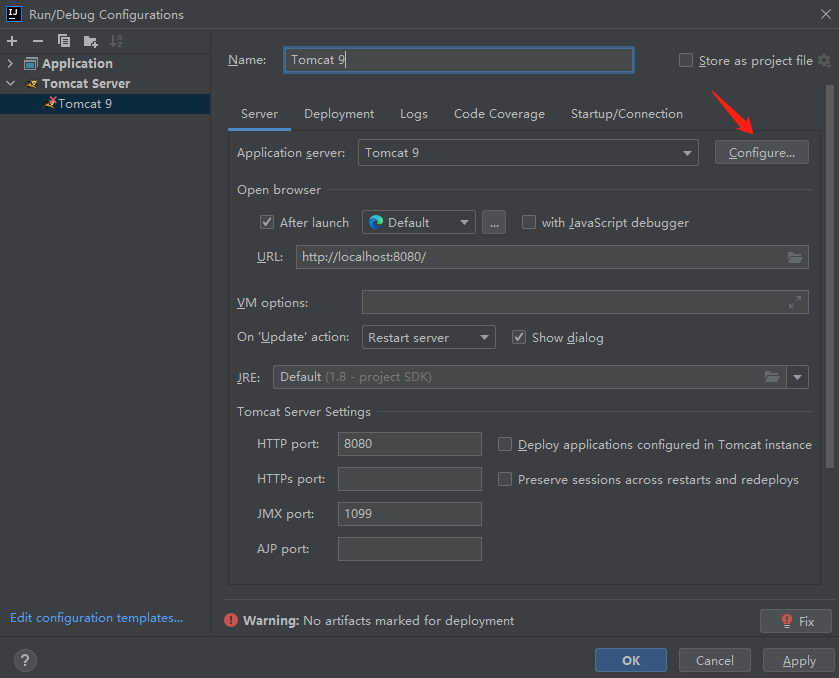This screenshot has width=839, height=678.
Task: Expand the VM options field
Action: 795,302
